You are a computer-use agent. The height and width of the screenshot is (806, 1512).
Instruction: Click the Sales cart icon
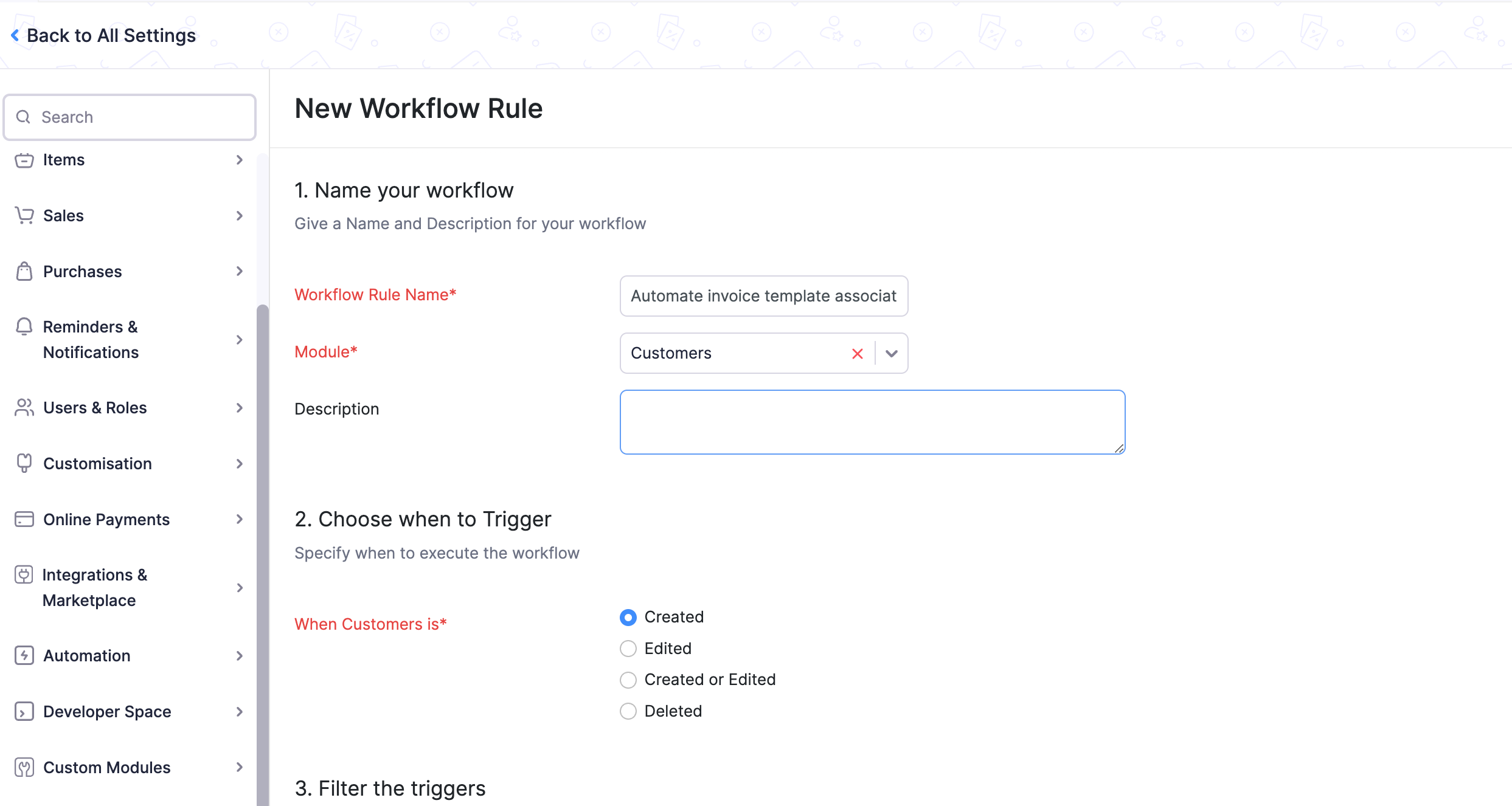24,216
